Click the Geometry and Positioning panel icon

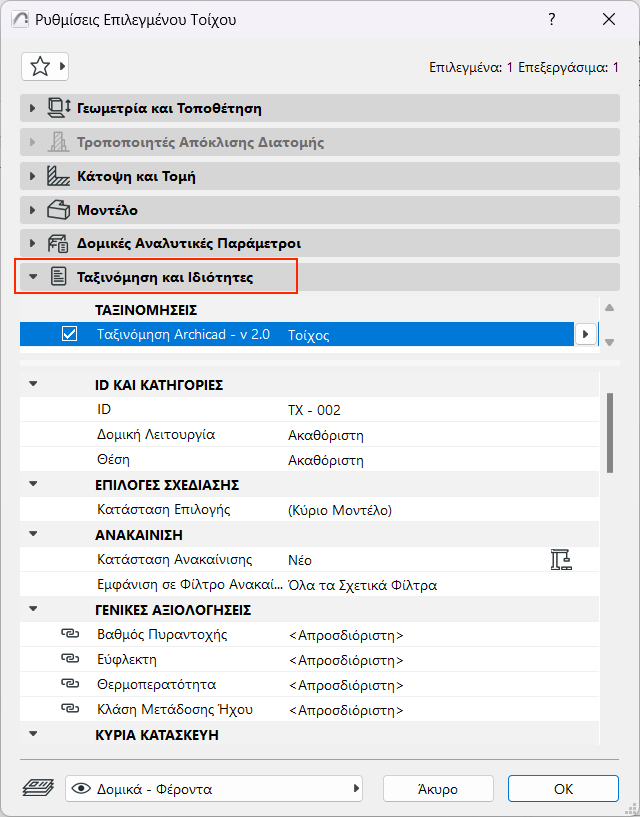[59, 108]
